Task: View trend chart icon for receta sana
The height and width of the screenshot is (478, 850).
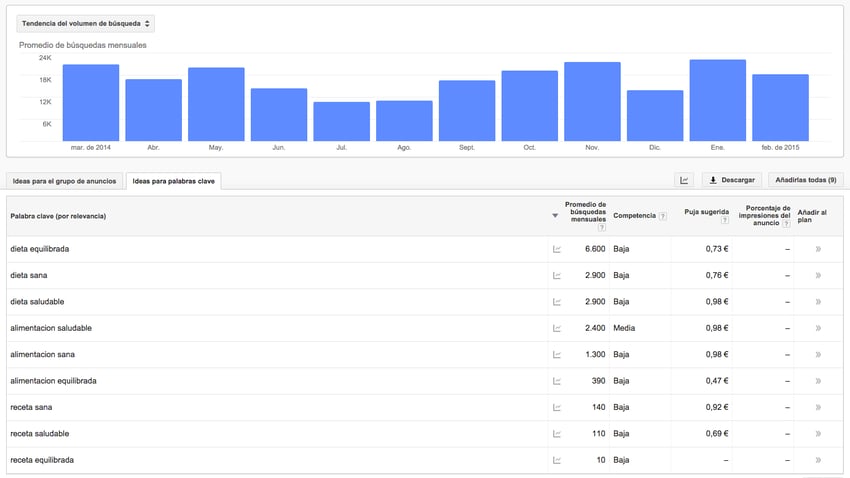Action: coord(556,408)
